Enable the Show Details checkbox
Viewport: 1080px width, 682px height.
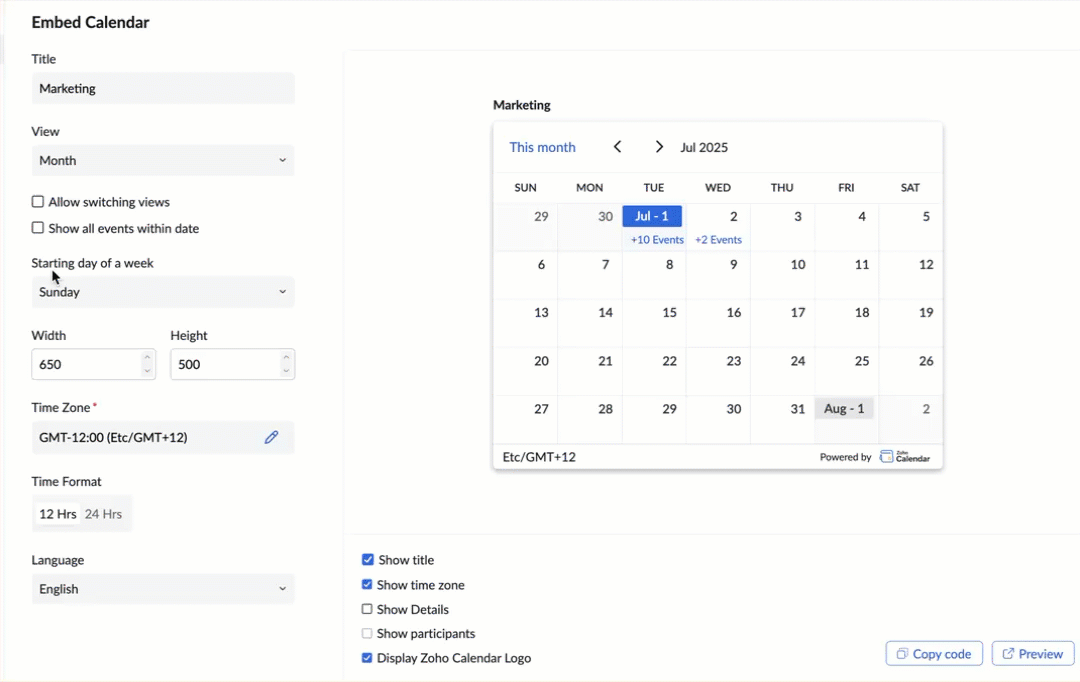click(367, 609)
